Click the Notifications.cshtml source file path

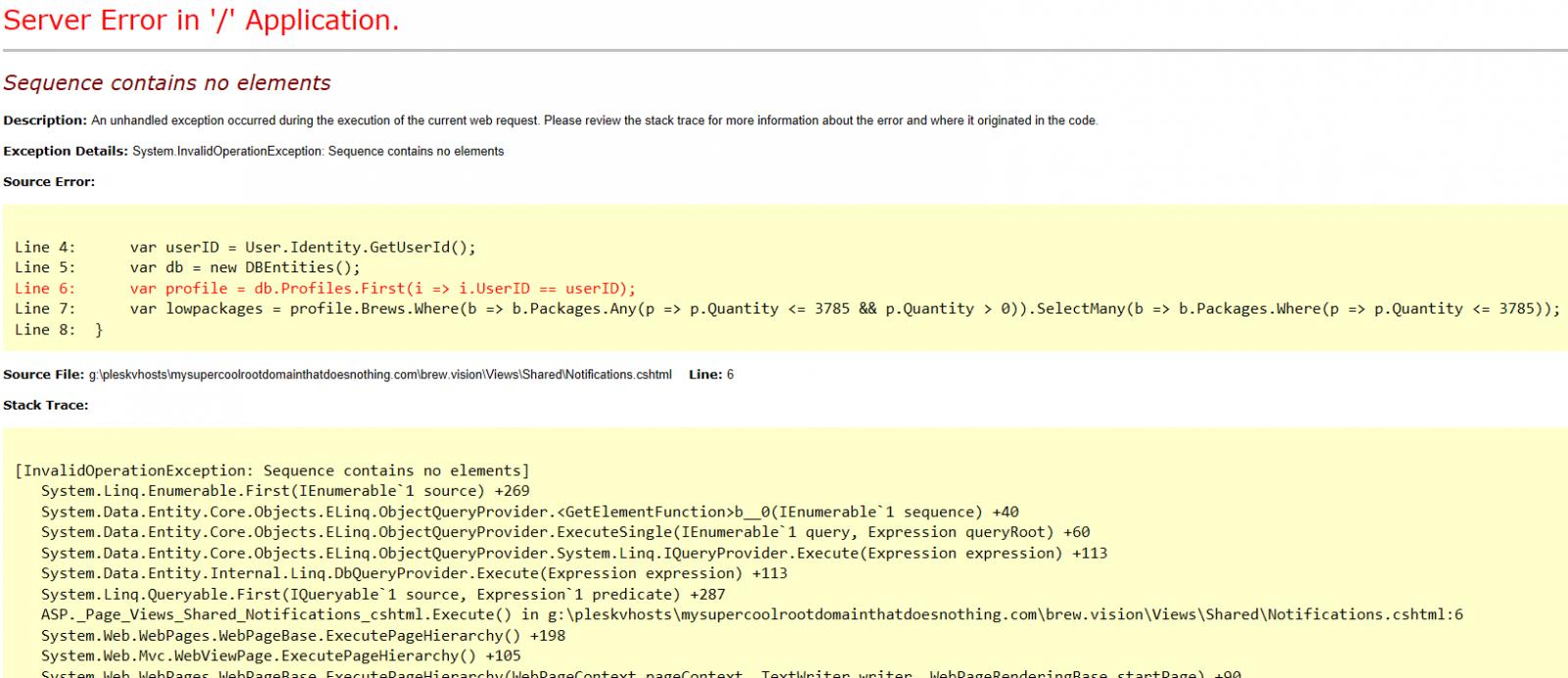(380, 374)
